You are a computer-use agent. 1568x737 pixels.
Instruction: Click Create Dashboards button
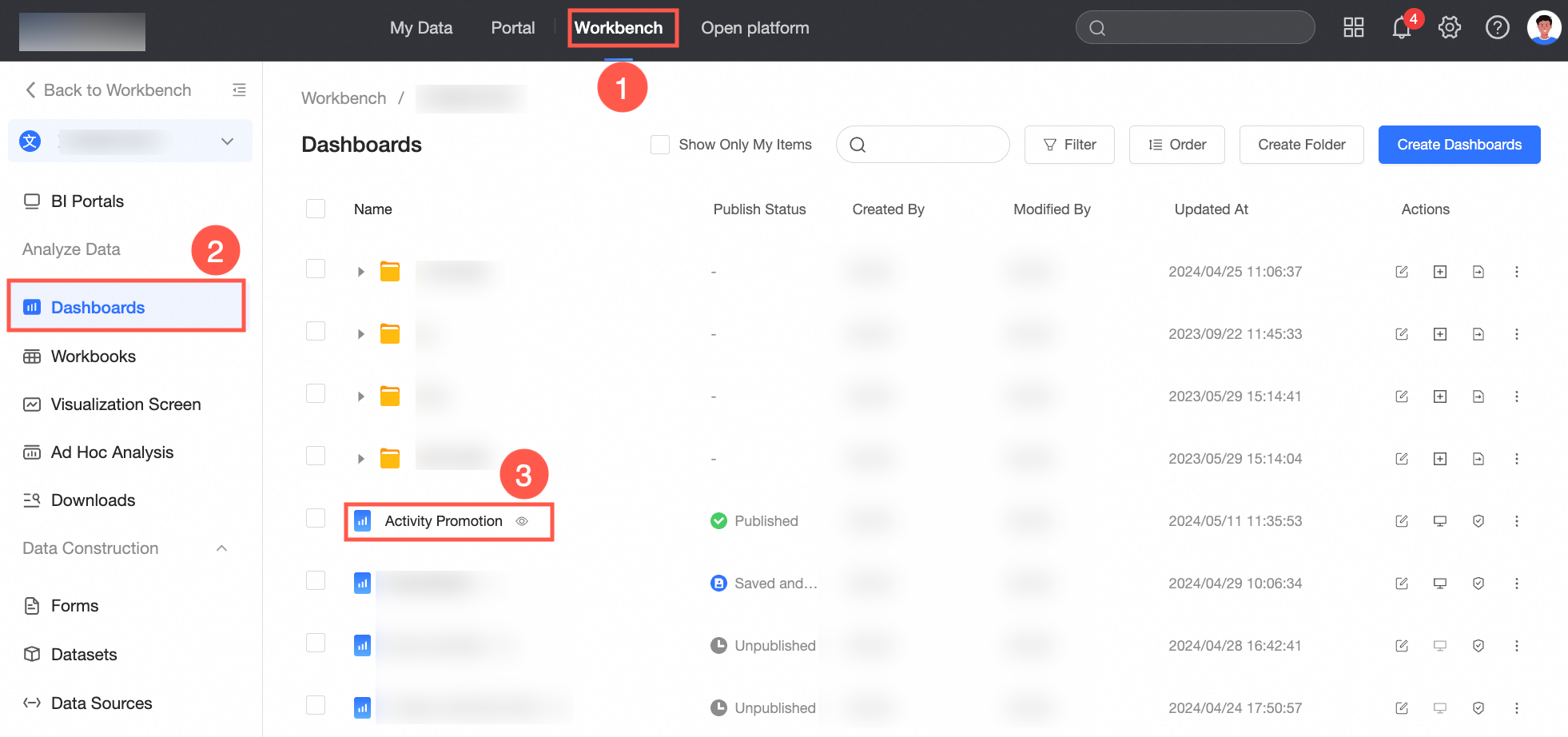coord(1459,145)
